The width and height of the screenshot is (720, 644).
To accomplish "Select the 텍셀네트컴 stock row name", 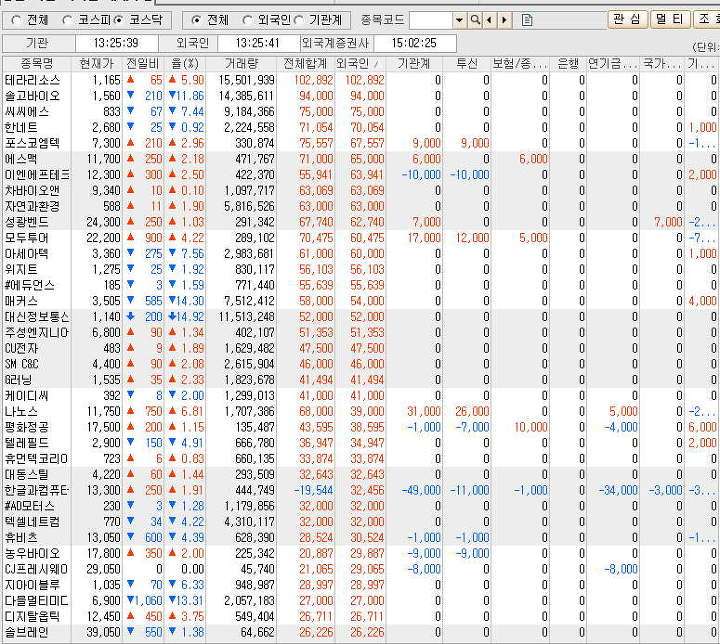I will [x=33, y=522].
